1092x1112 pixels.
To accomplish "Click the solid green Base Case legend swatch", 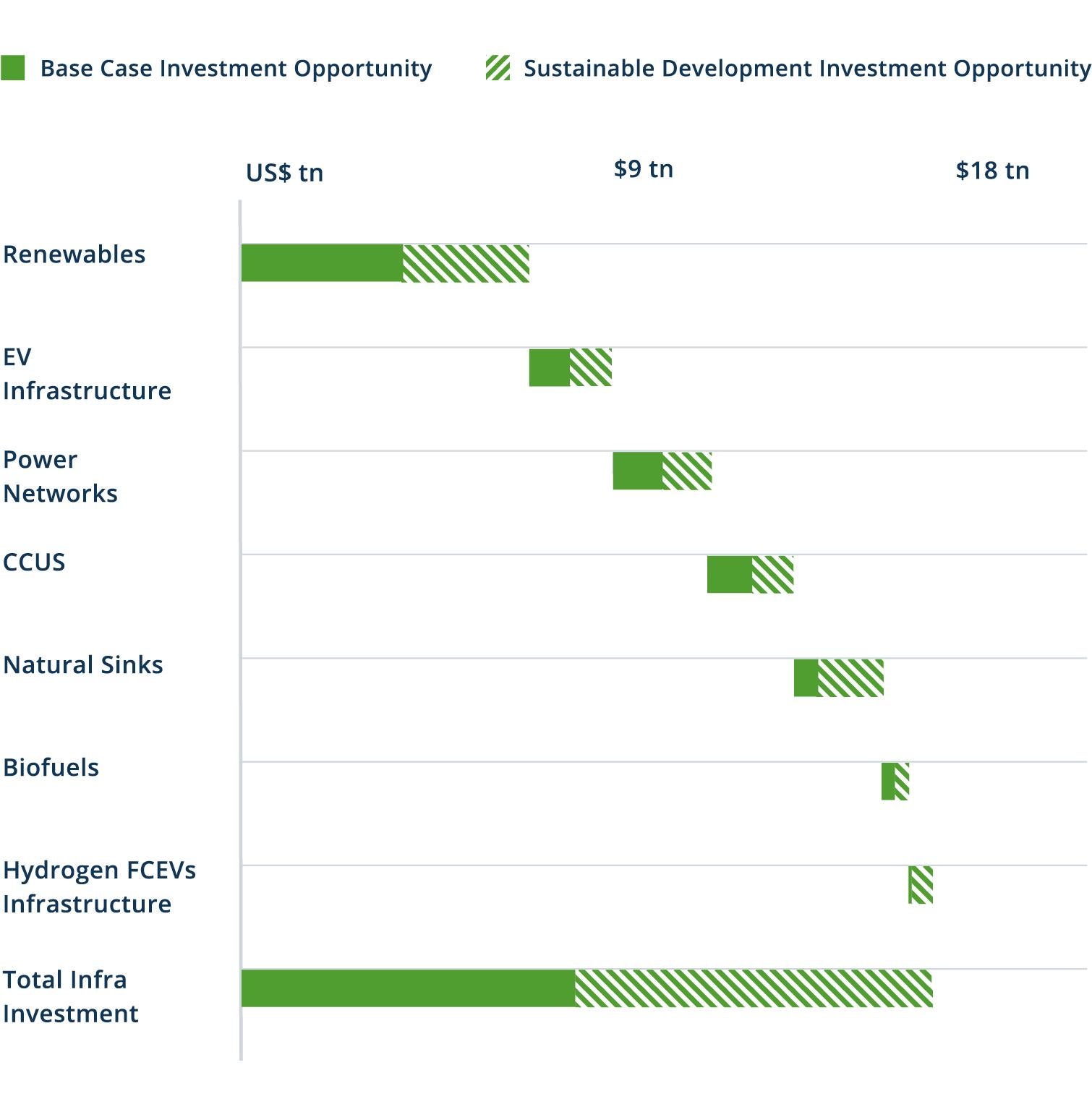I will [12, 67].
